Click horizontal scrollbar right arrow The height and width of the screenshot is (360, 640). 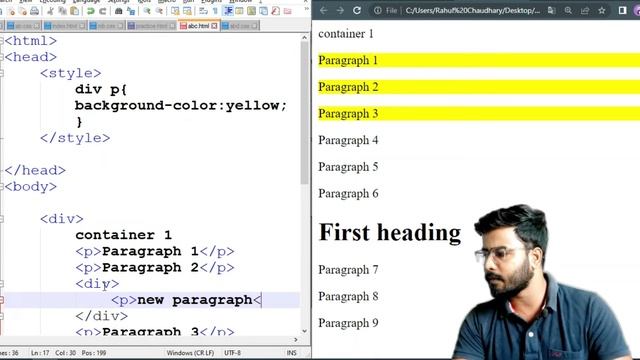click(296, 340)
